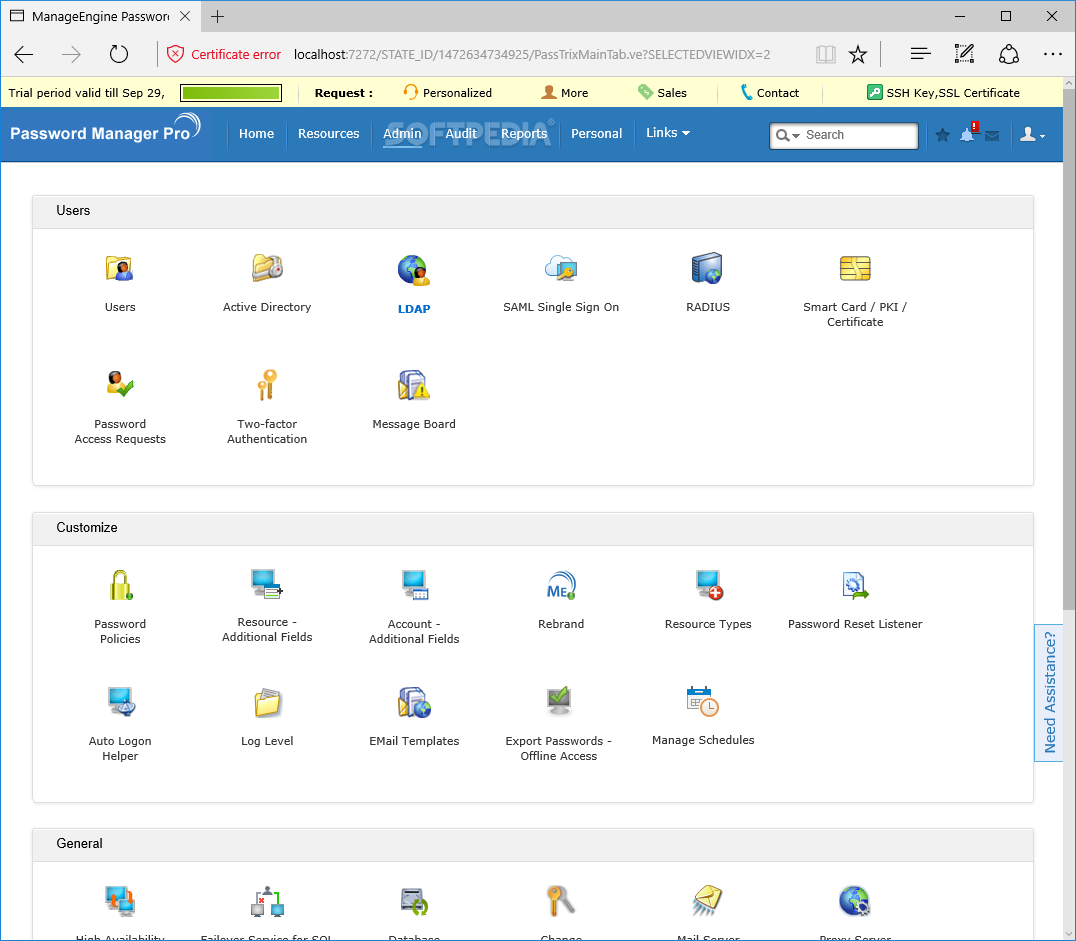Open Account - Additional Fields icon

click(414, 585)
